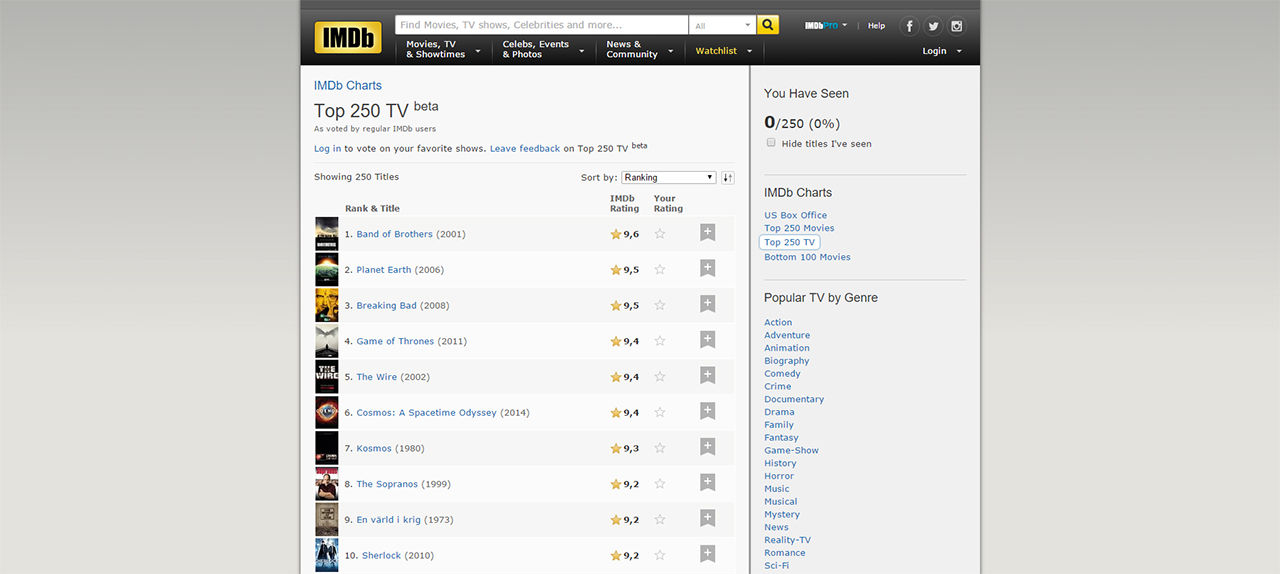The image size is (1280, 574).
Task: Add The Wire to watchlist
Action: [x=707, y=376]
